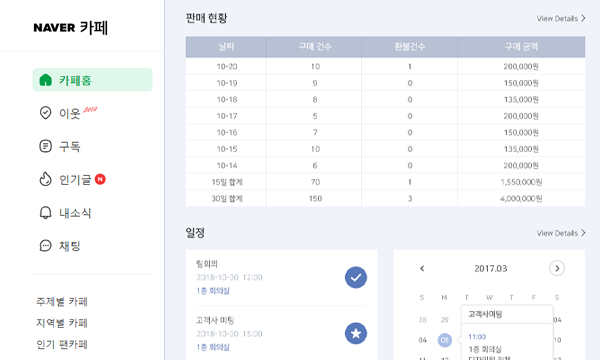Click the NAVER 카페 logo

pyautogui.click(x=70, y=28)
